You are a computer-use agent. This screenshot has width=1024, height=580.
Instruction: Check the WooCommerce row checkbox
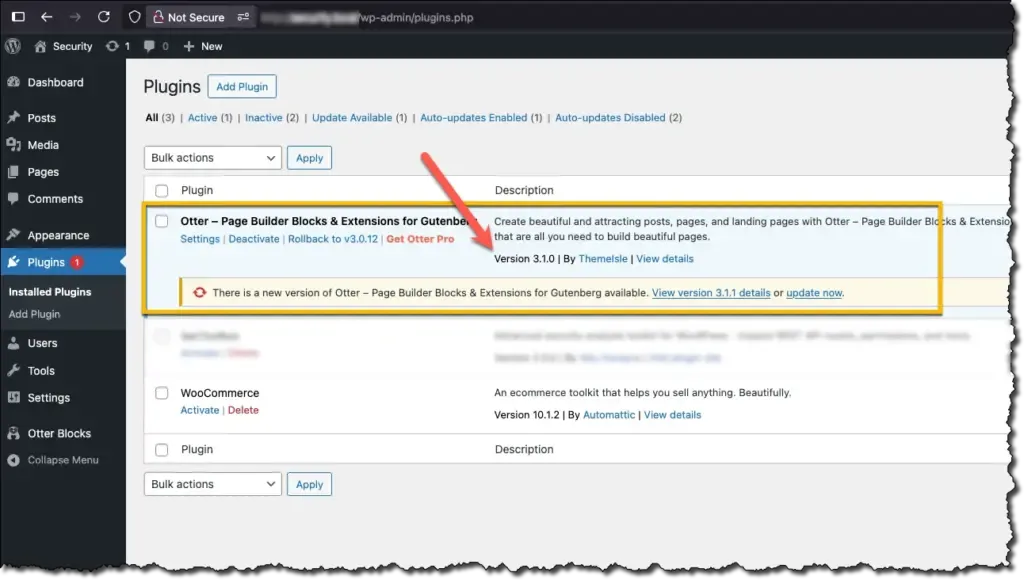[161, 393]
